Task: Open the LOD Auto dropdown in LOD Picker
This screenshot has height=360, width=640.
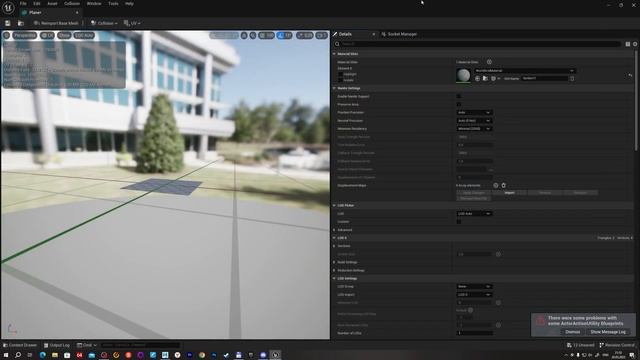Action: click(x=474, y=214)
